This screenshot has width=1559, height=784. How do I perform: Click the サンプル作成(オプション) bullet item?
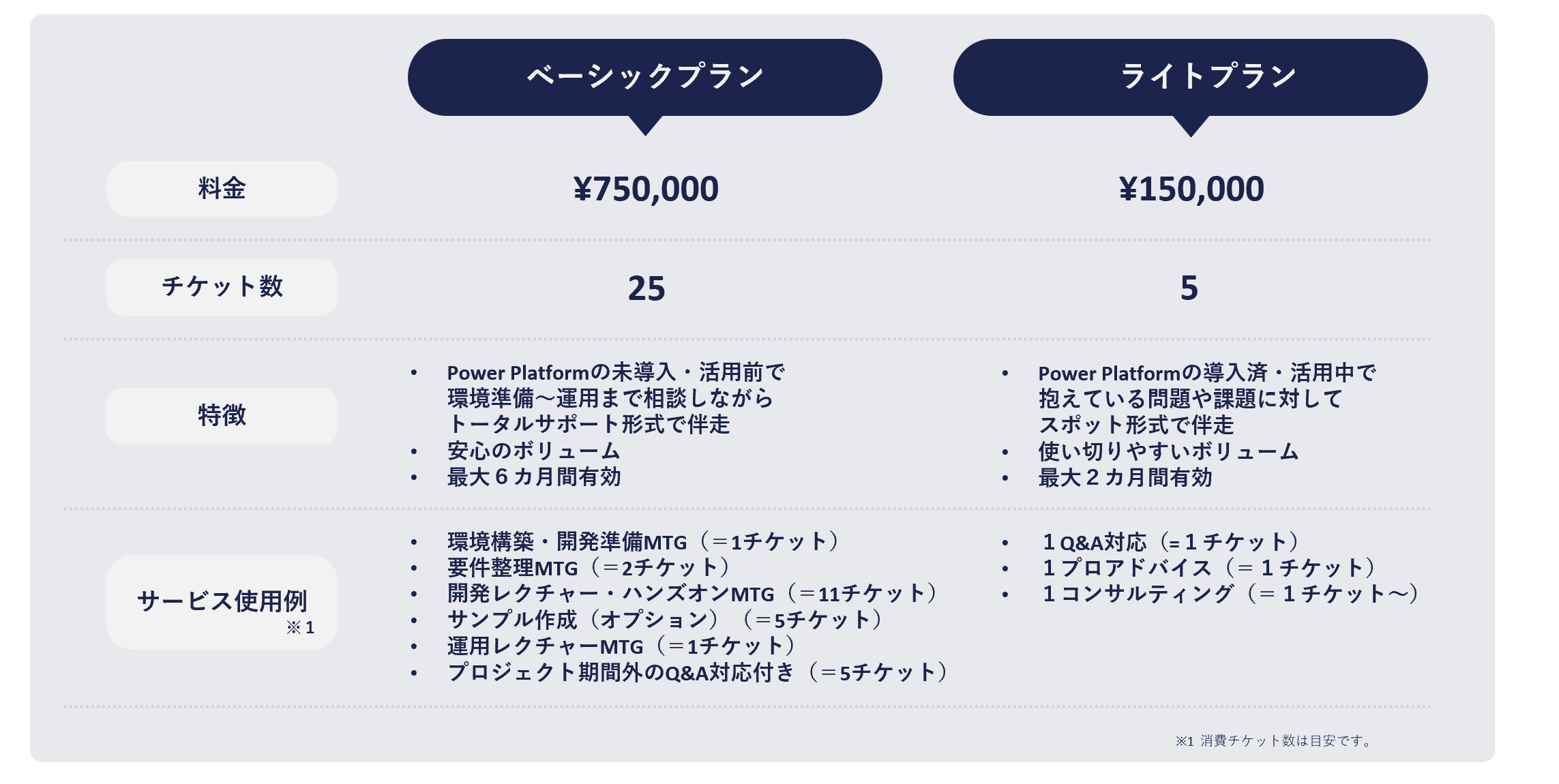click(x=665, y=620)
